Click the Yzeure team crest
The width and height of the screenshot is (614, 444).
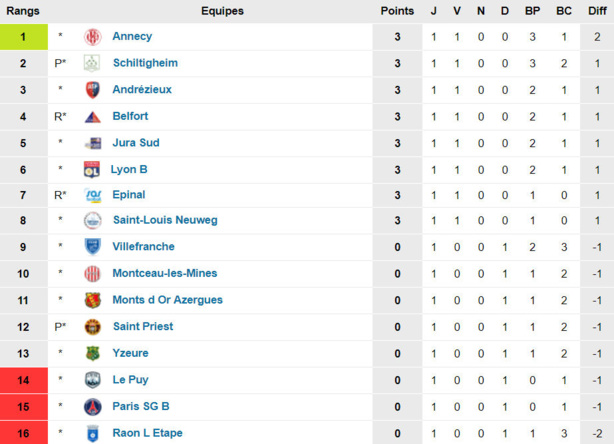click(93, 353)
